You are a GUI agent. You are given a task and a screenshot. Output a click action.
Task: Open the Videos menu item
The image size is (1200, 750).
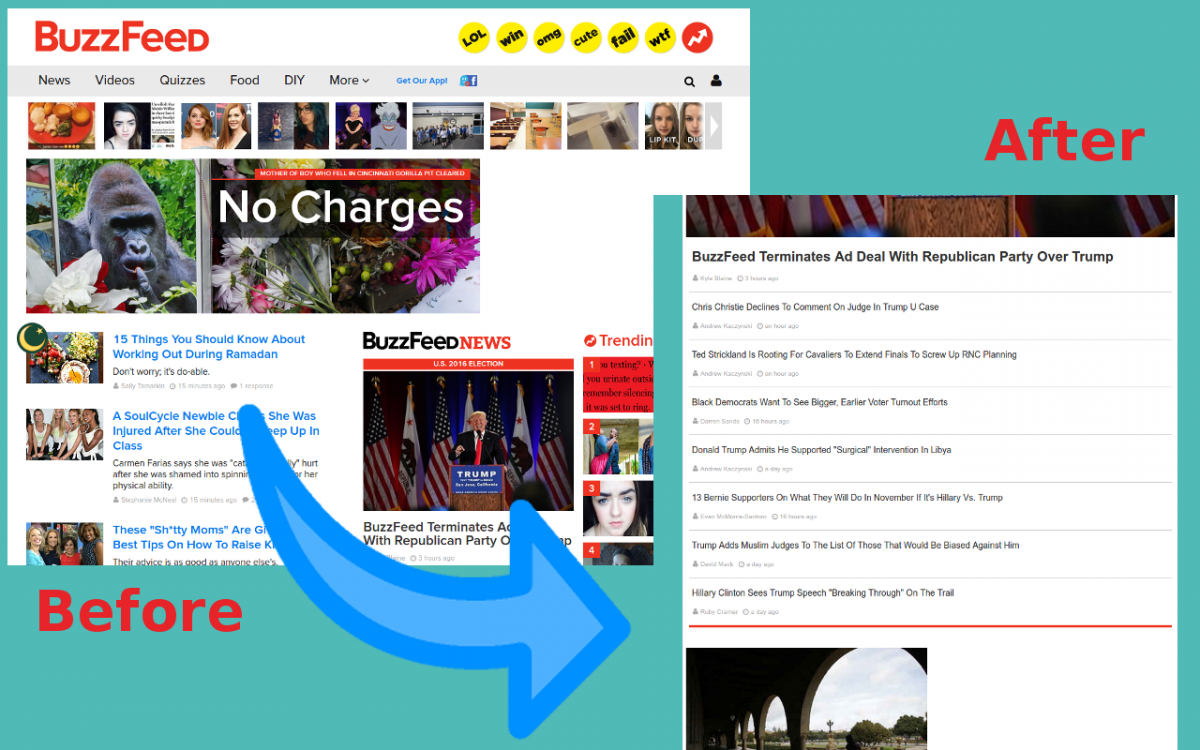click(115, 80)
